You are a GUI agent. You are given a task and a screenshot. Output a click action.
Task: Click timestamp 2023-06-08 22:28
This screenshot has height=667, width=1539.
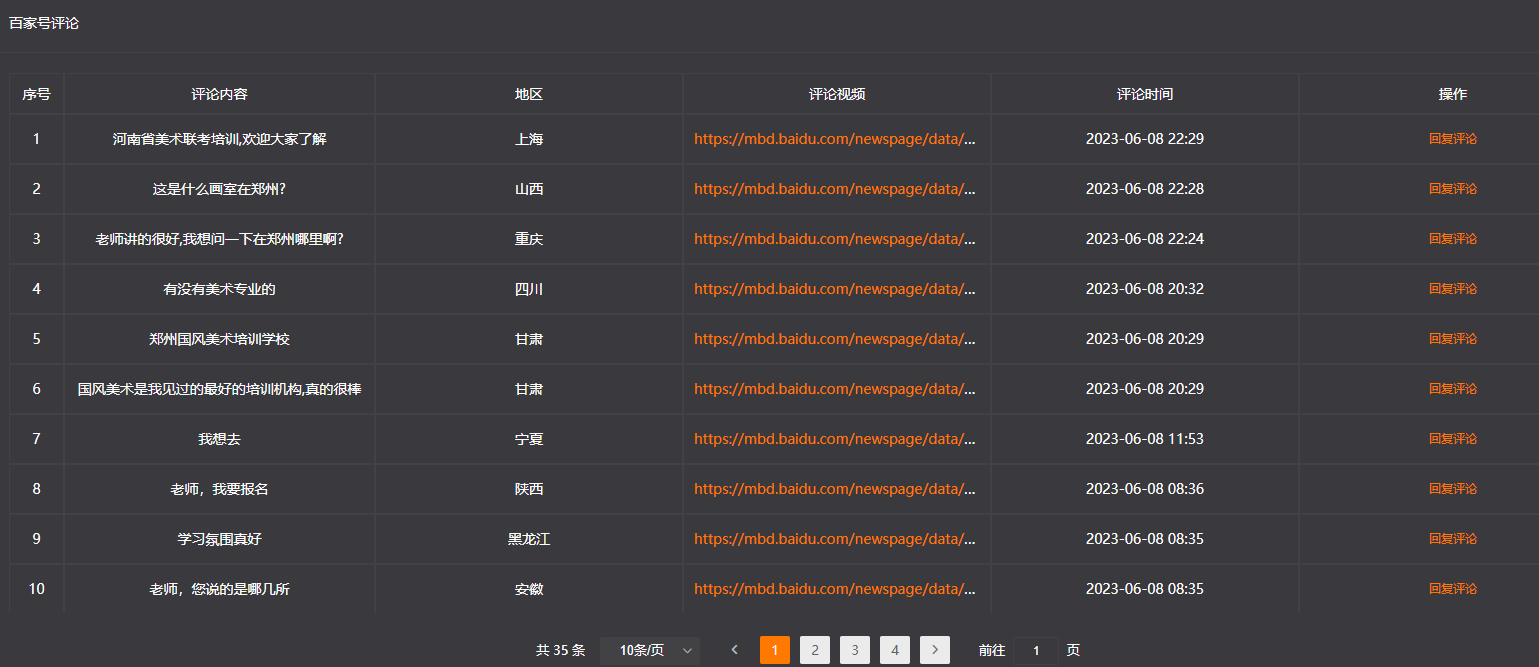coord(1145,189)
